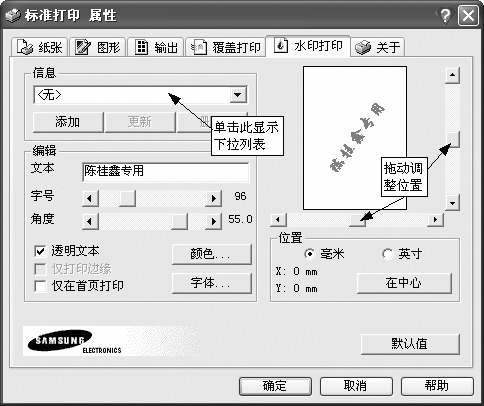Close the 标准打印 属性 dialog
Image resolution: width=484 pixels, height=406 pixels.
tap(468, 15)
